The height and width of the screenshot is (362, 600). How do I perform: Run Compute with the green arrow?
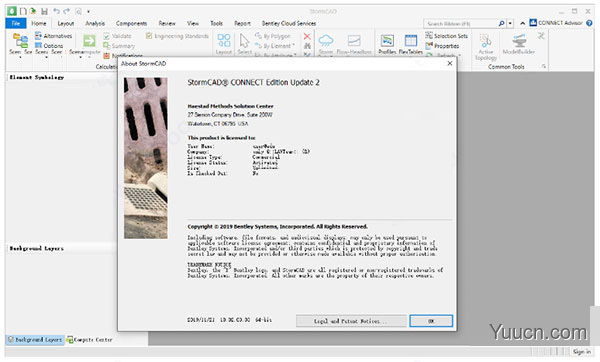pyautogui.click(x=89, y=41)
